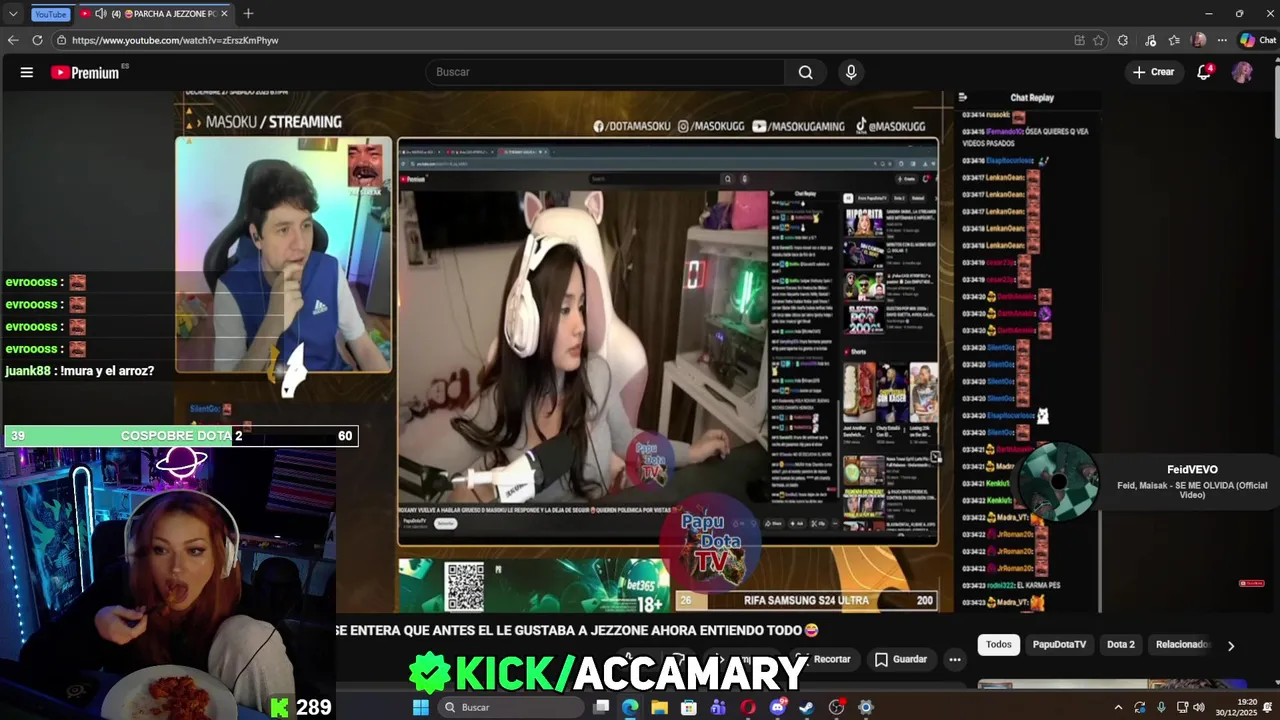This screenshot has width=1280, height=720.
Task: Select the Dota 2 filter chip
Action: pyautogui.click(x=1121, y=645)
